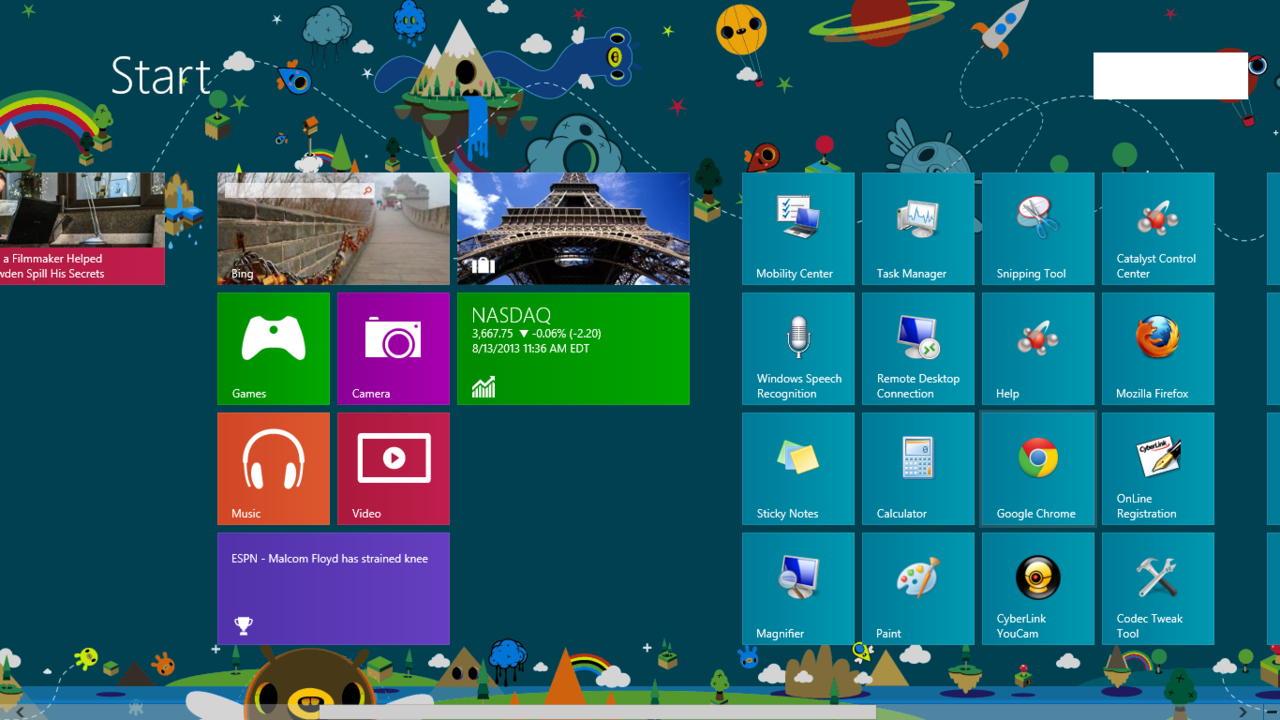Open Sticky Notes tile
Viewport: 1280px width, 720px height.
pyautogui.click(x=798, y=469)
